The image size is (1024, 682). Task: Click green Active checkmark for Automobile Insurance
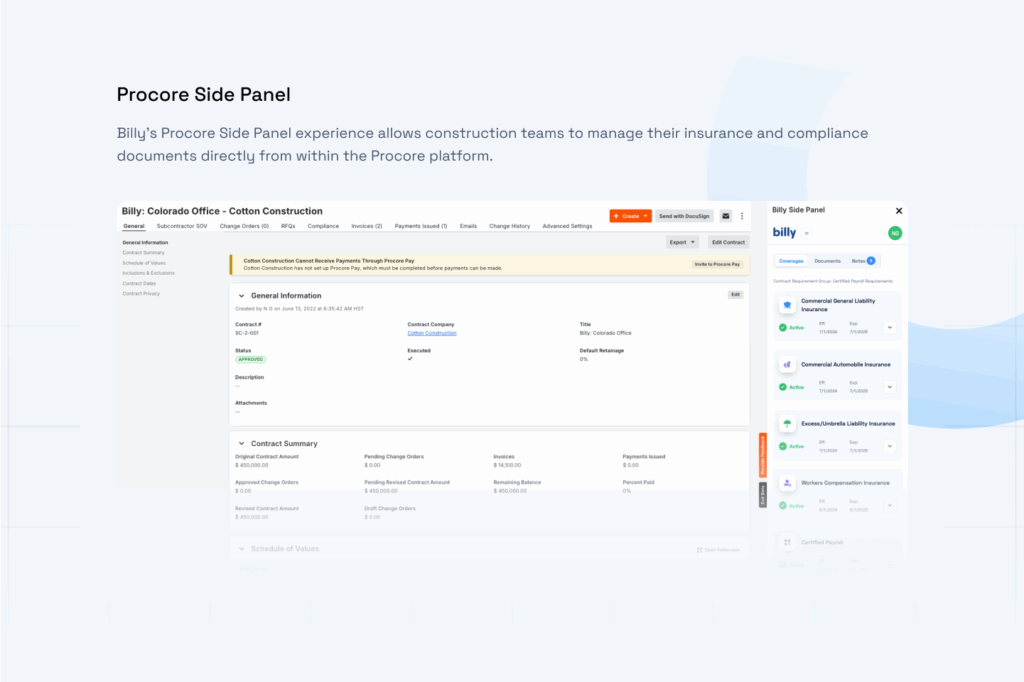[x=782, y=387]
